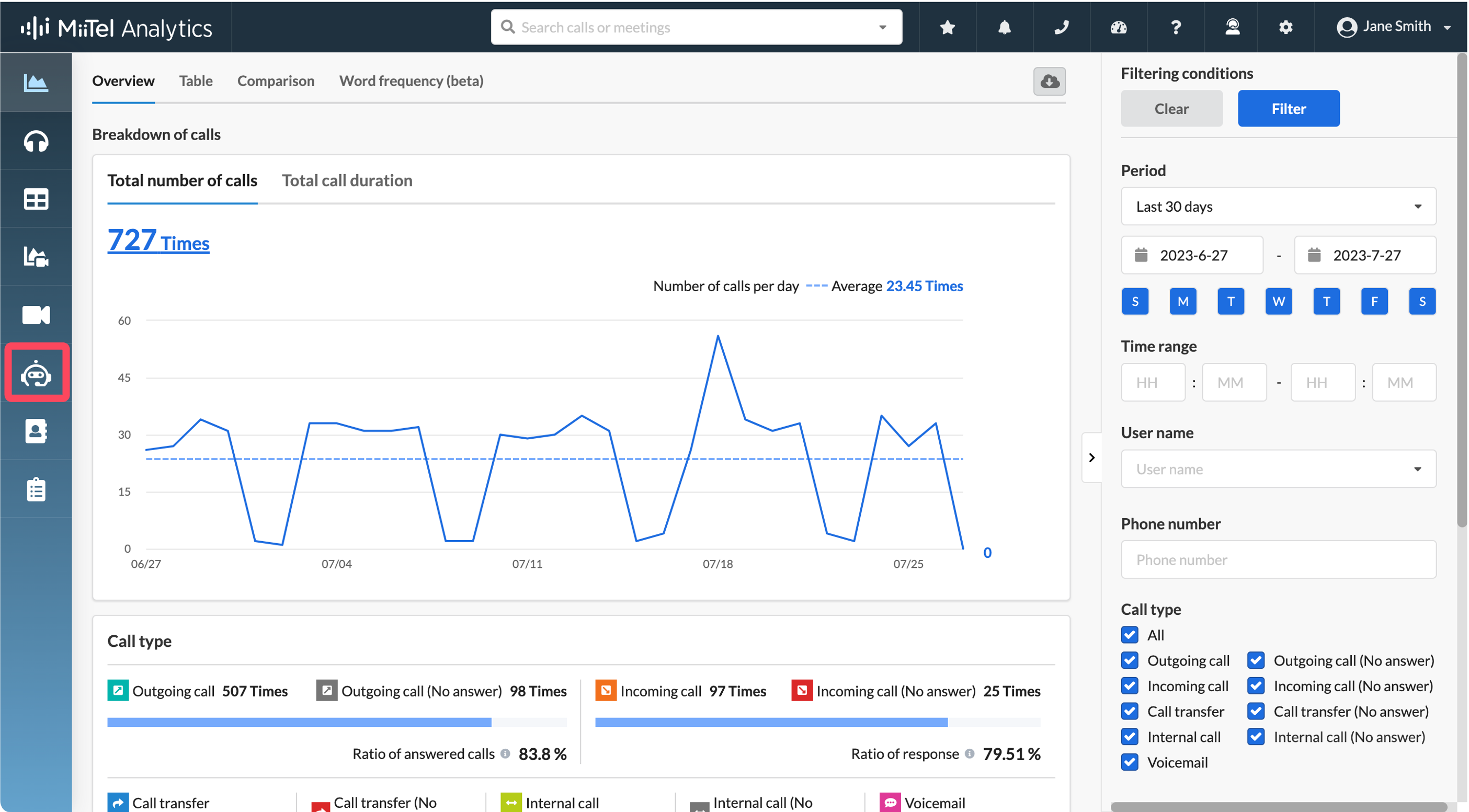Click the first HH time range field
Viewport: 1469px width, 812px height.
coord(1153,382)
